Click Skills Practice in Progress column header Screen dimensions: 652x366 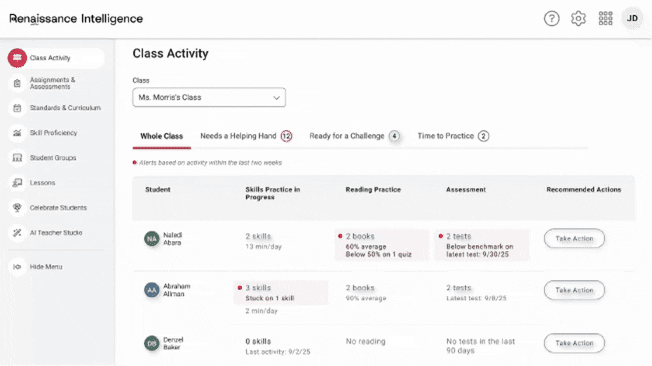click(x=273, y=193)
